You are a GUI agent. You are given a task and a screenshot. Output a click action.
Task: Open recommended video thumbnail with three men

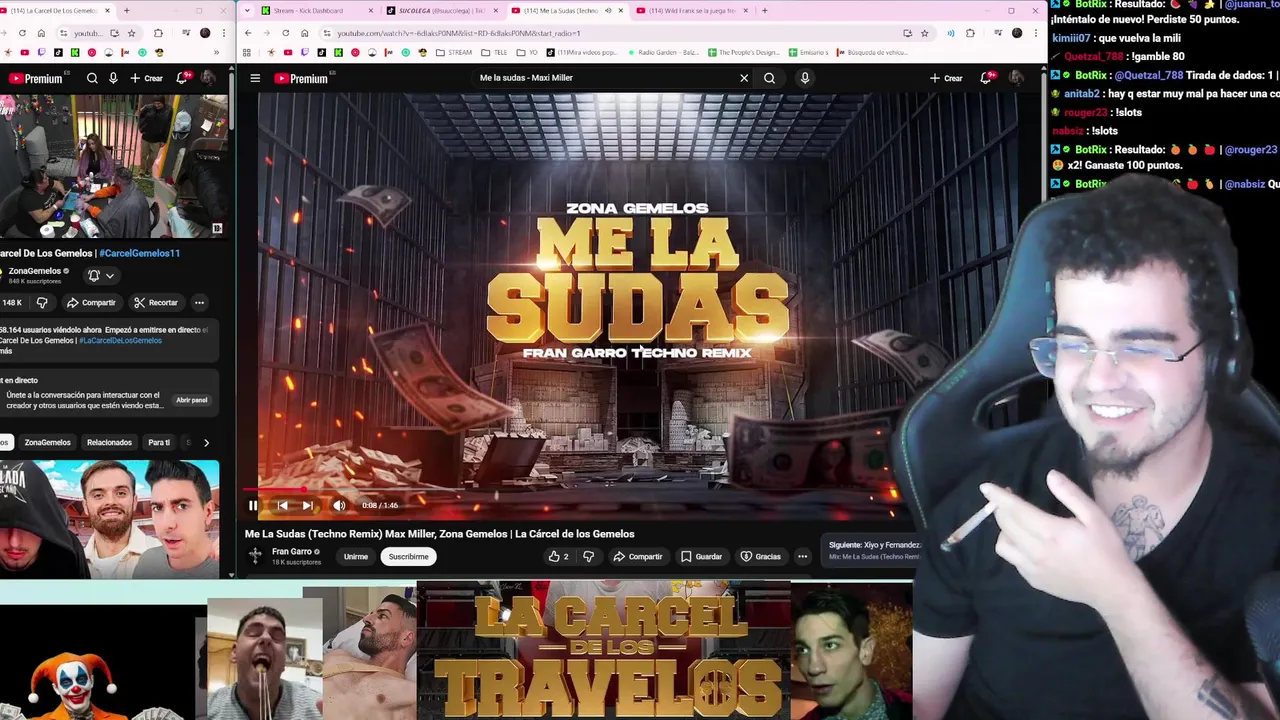[109, 519]
